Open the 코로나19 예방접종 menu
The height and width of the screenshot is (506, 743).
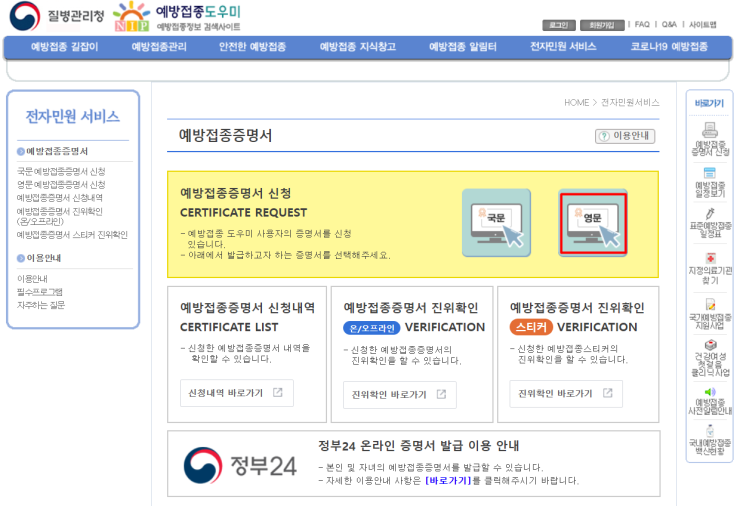[x=669, y=46]
